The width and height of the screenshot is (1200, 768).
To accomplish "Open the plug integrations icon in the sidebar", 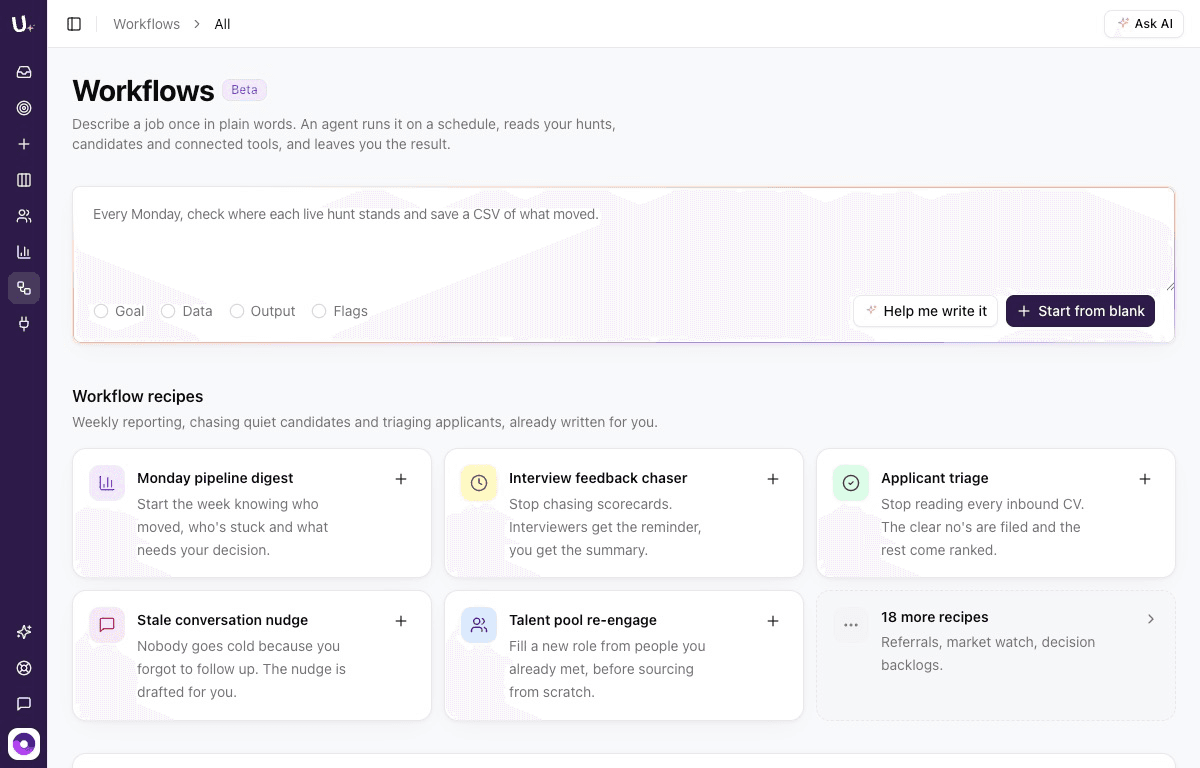I will click(24, 324).
